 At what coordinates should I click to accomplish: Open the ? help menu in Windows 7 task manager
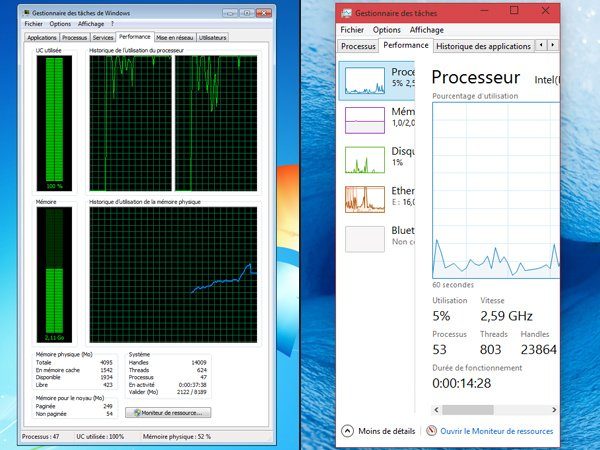coord(112,24)
